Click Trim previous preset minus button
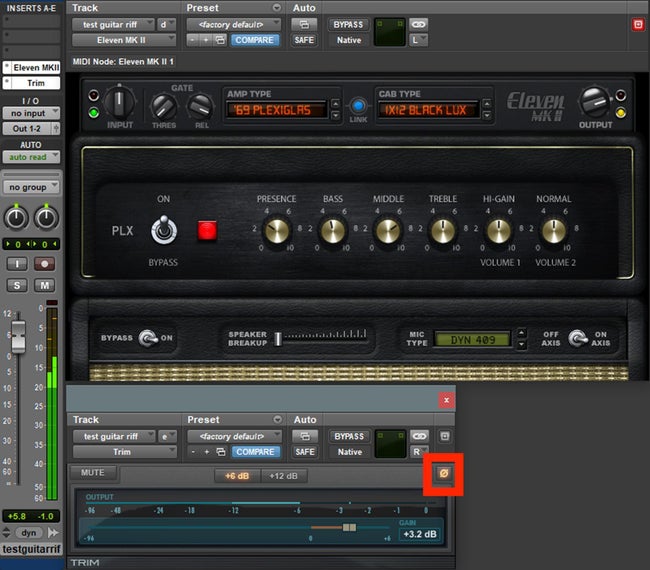This screenshot has height=570, width=650. pos(193,451)
